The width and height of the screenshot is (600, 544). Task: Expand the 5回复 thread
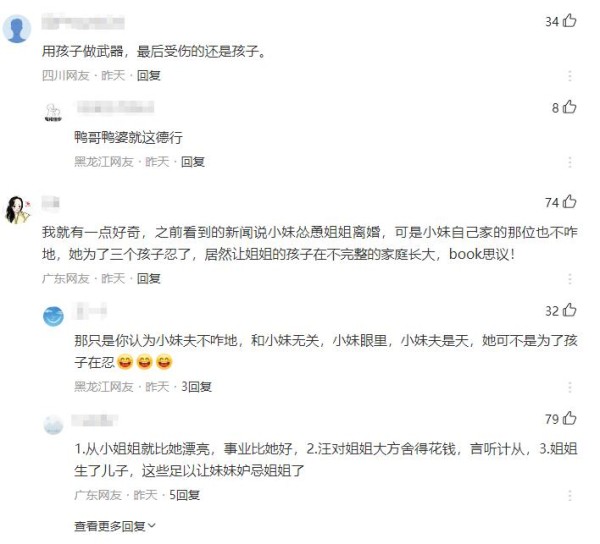click(184, 495)
